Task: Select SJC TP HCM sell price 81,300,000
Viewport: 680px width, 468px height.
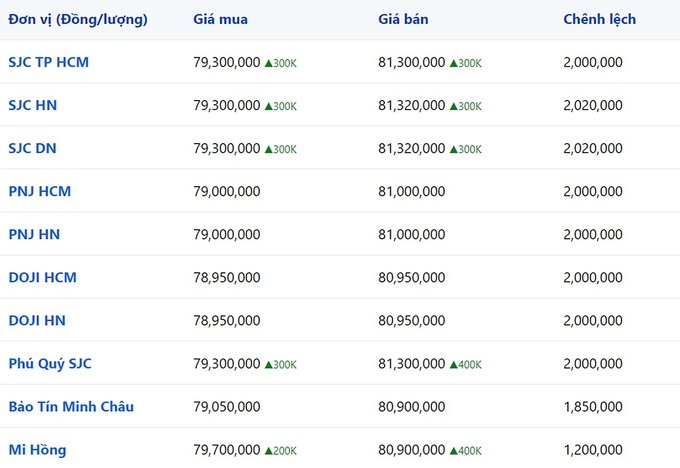Action: pyautogui.click(x=412, y=62)
